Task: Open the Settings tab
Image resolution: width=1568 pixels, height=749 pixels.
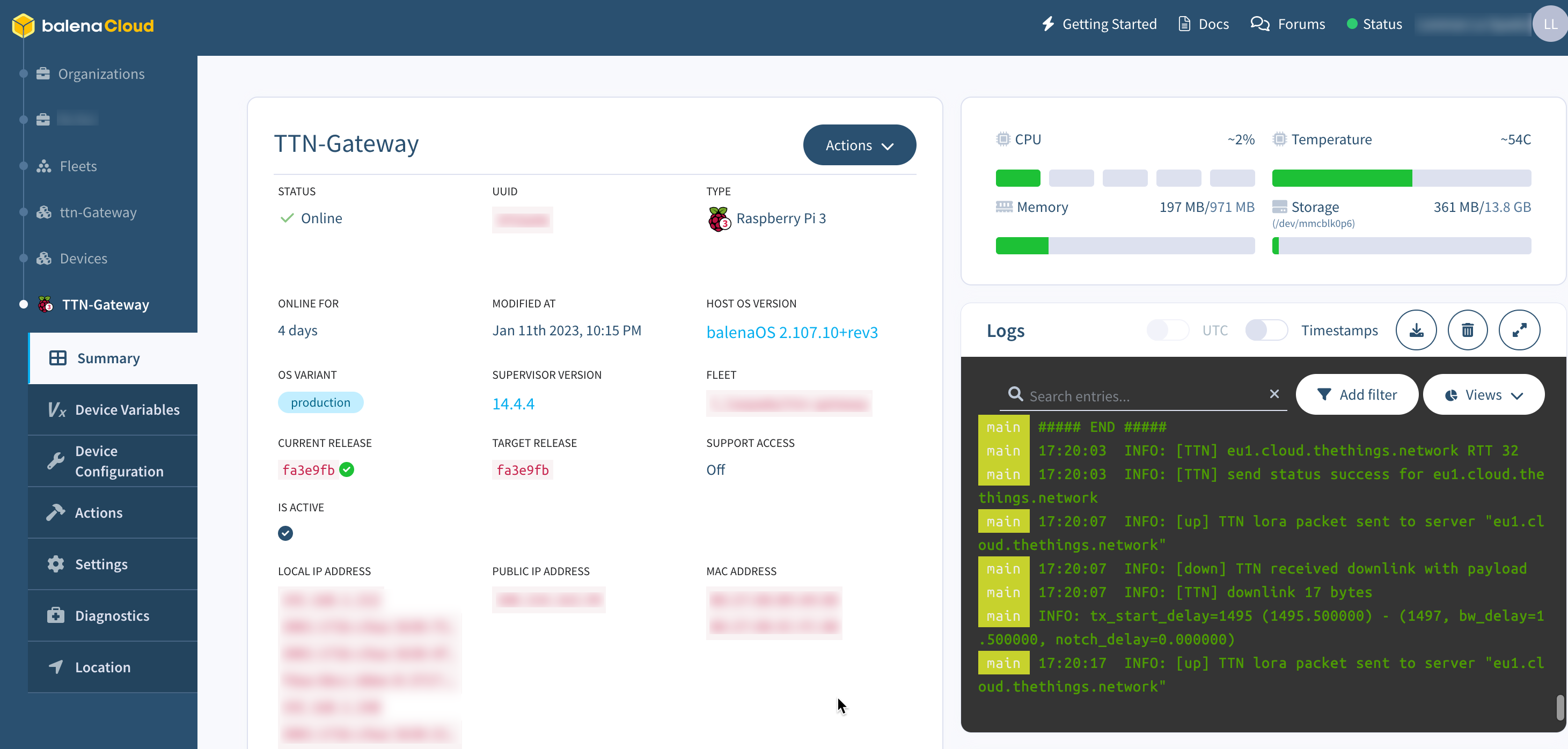Action: coord(113,564)
